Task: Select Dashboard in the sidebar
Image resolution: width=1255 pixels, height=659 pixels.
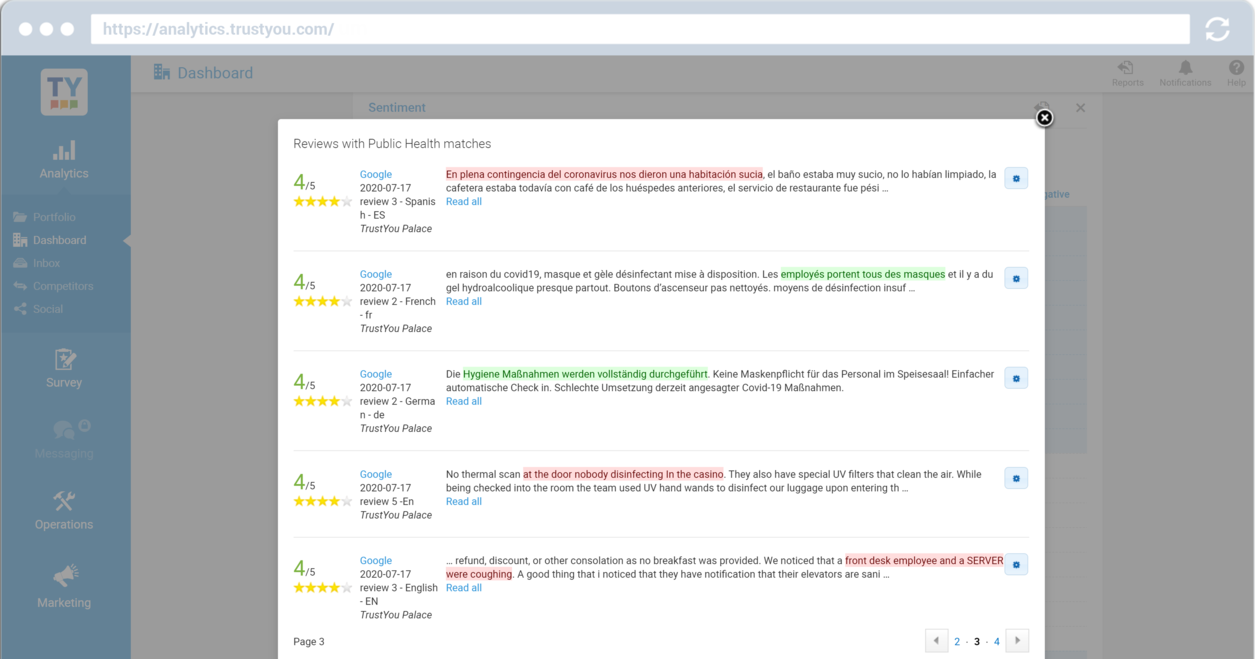Action: 59,240
